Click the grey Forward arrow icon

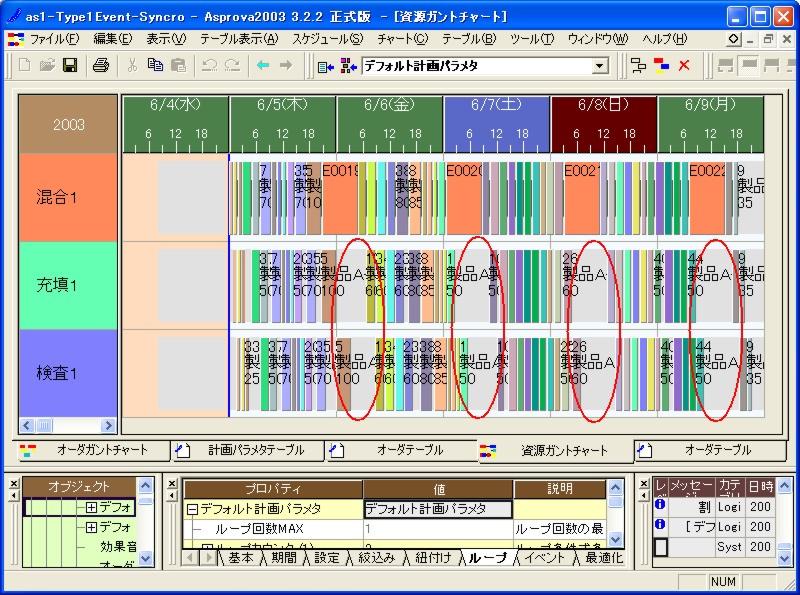(x=286, y=65)
